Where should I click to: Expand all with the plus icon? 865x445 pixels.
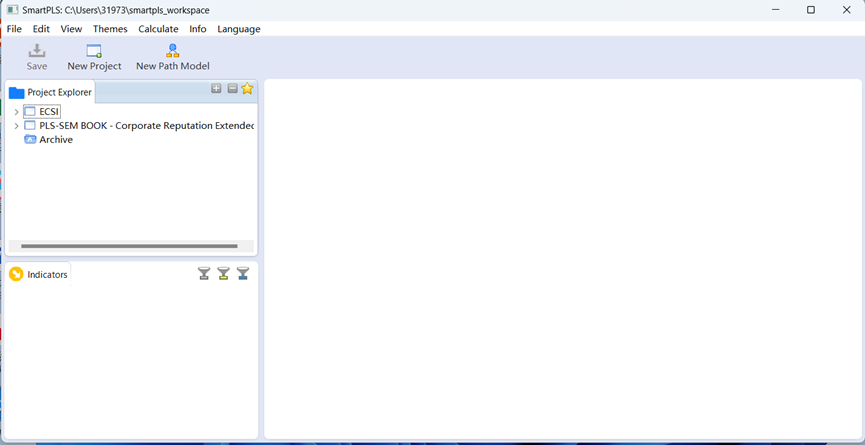tap(216, 89)
